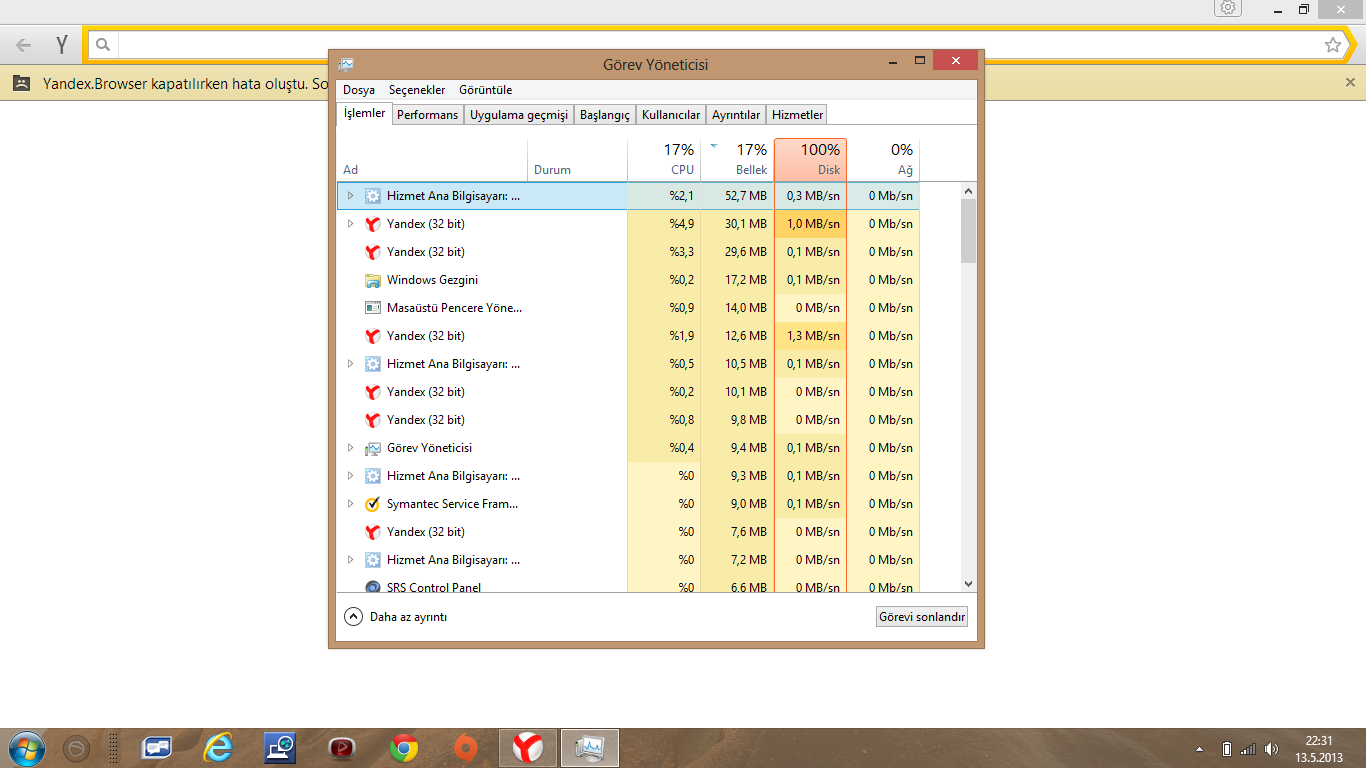
Task: Click the Masaüstü Pencere Yöneticisi icon
Action: [373, 308]
